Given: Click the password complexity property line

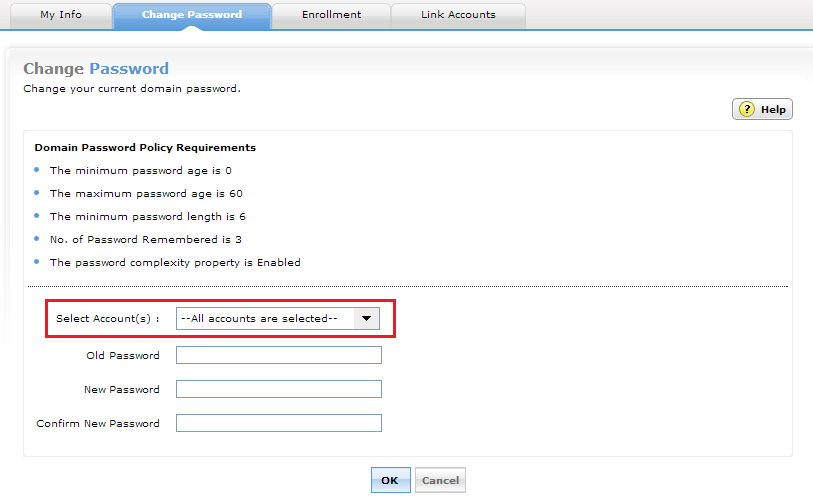Looking at the screenshot, I should pos(175,263).
